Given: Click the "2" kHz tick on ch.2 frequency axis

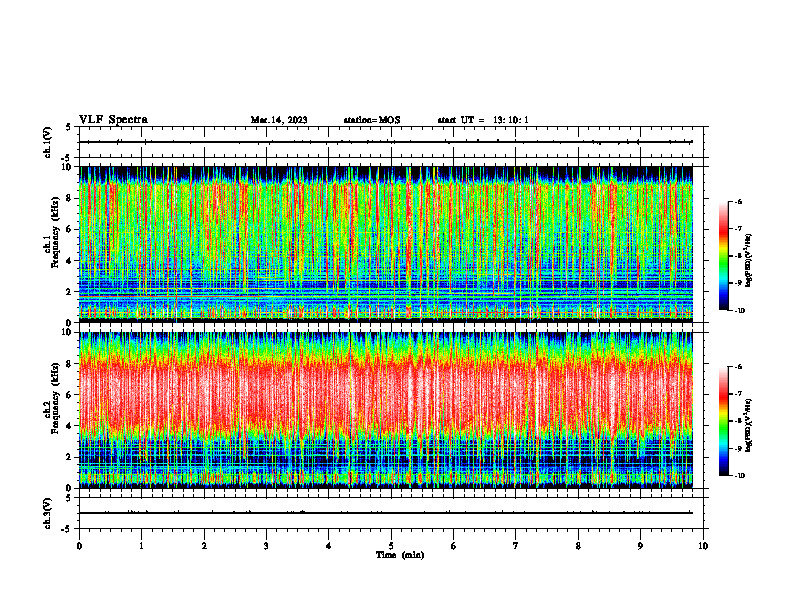Looking at the screenshot, I should pyautogui.click(x=70, y=457).
